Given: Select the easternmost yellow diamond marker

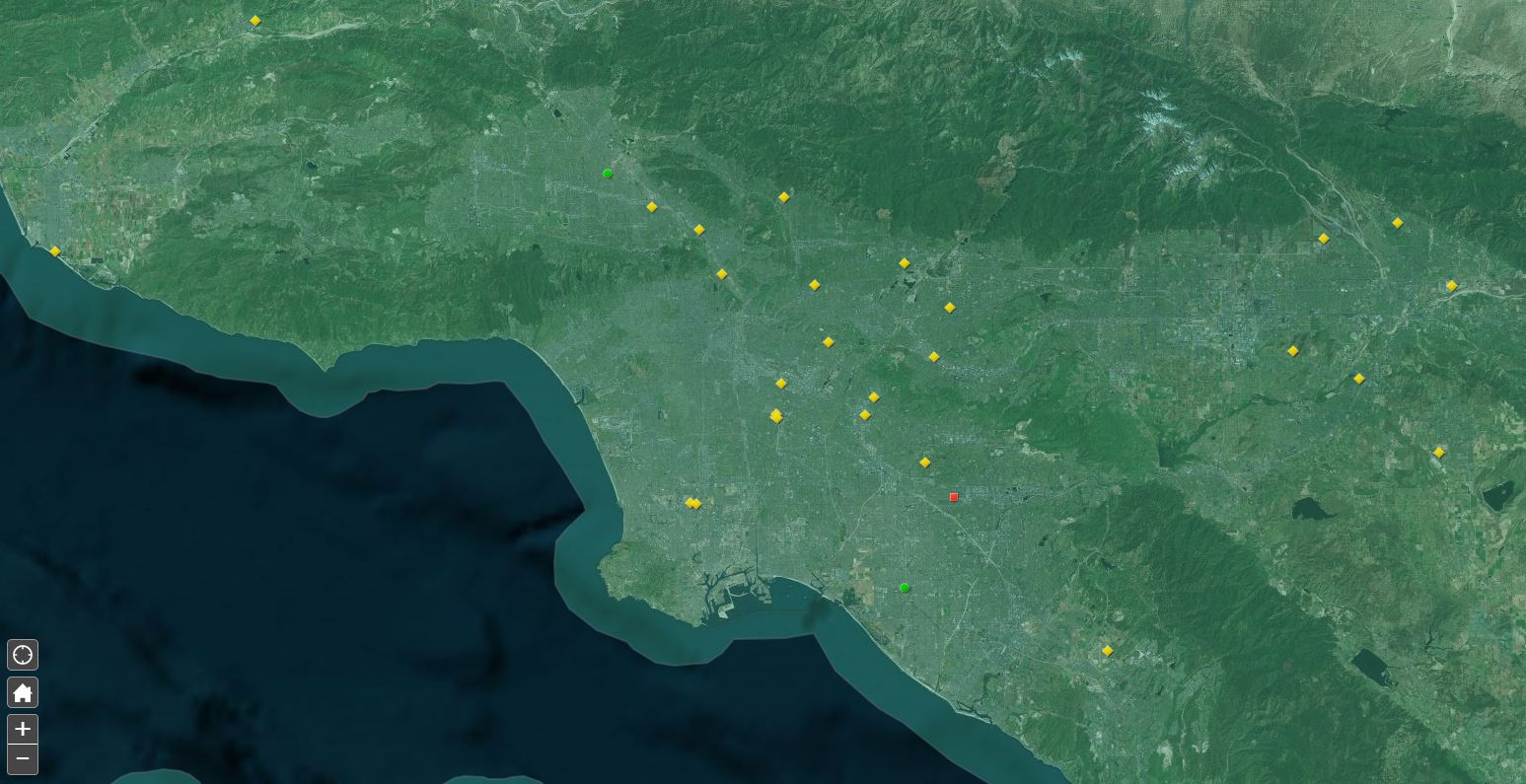Looking at the screenshot, I should [1451, 285].
